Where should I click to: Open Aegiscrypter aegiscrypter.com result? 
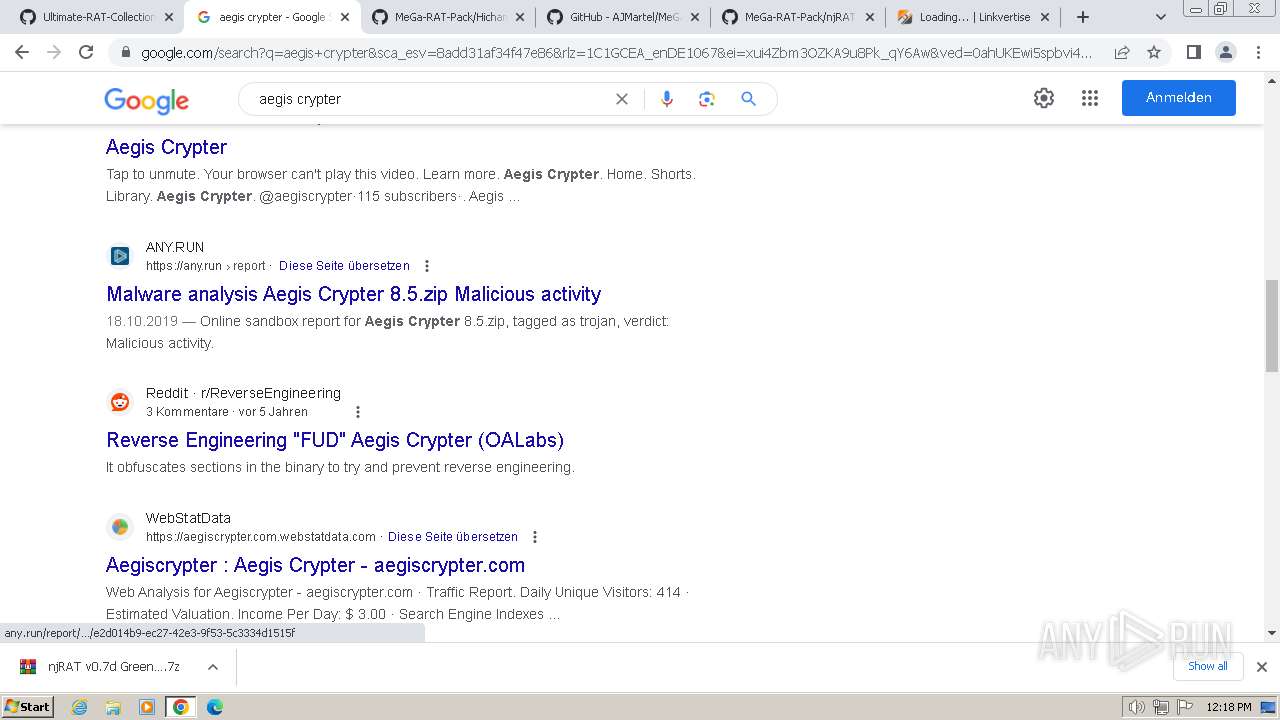[x=315, y=565]
